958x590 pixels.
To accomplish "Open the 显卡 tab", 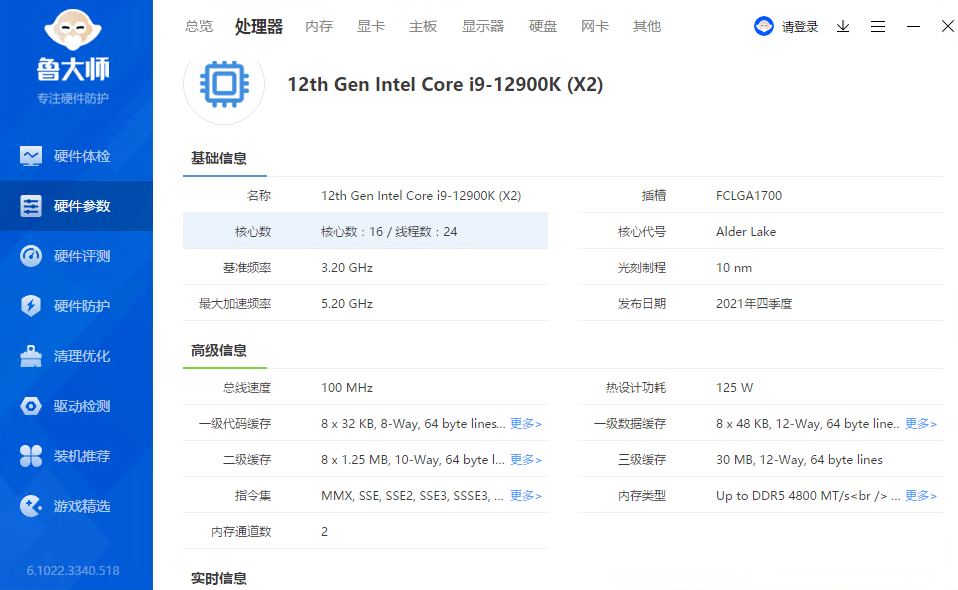I will (x=371, y=26).
